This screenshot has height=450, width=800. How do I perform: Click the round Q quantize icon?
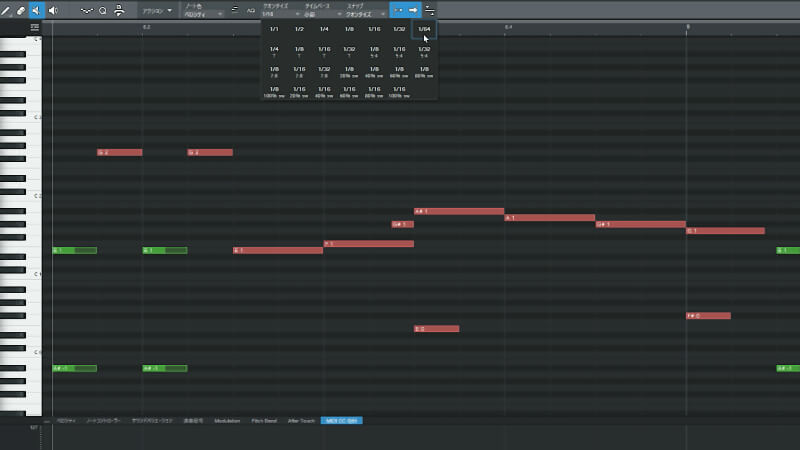tap(103, 10)
